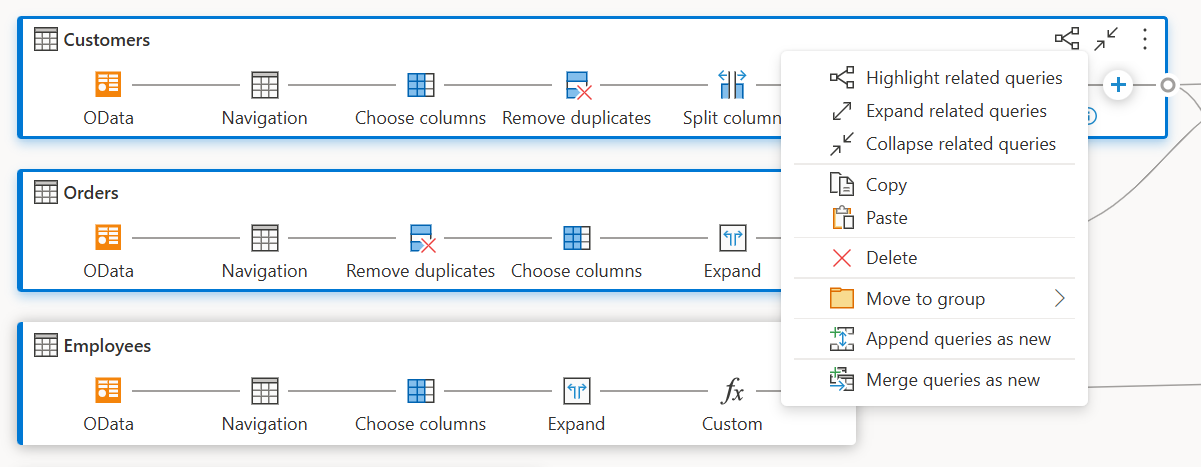Screen dimensions: 1201x467
Task: Collapse the Customers query using header arrows
Action: click(1107, 40)
